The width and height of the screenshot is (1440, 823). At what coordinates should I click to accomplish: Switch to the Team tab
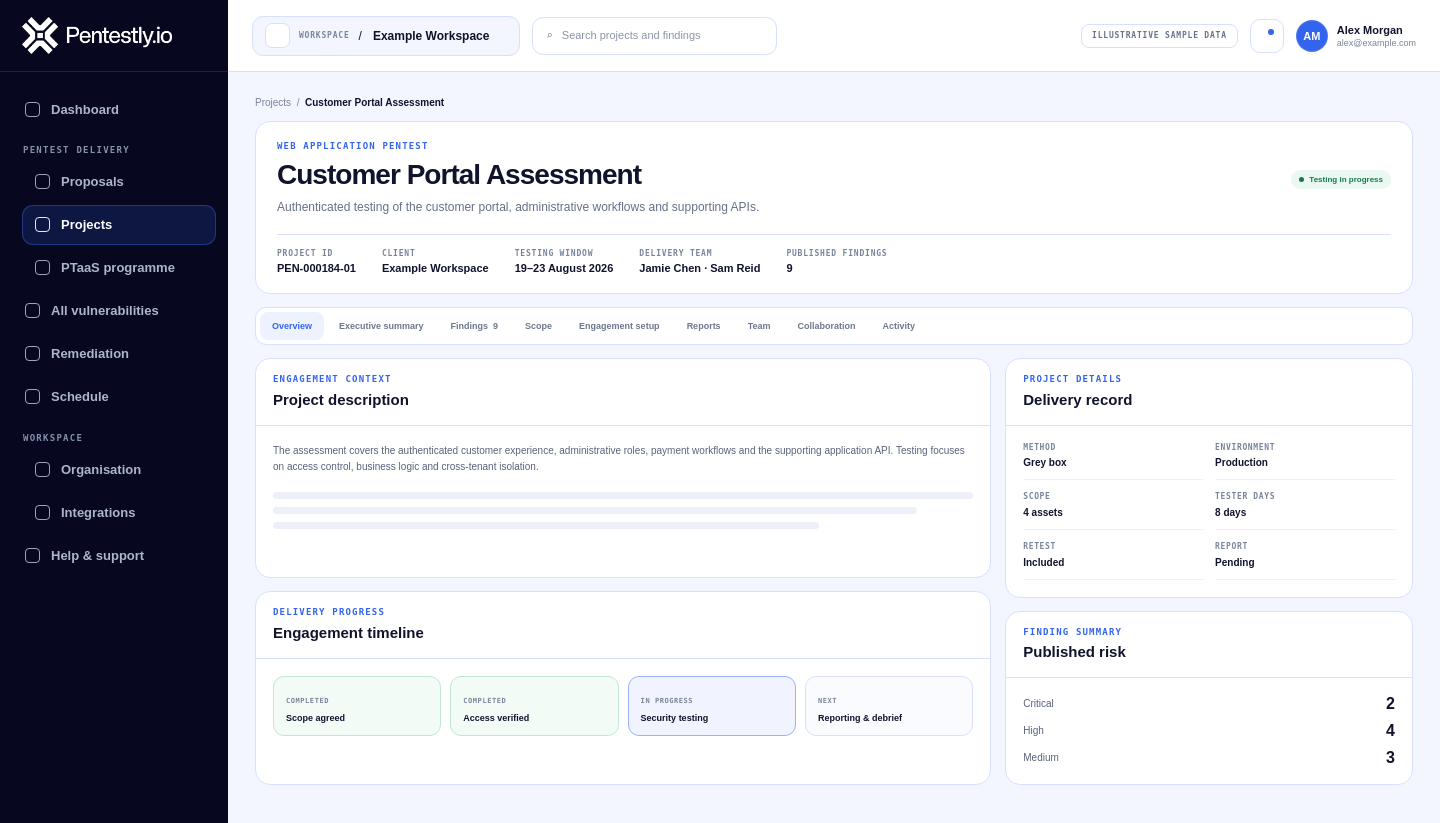pyautogui.click(x=759, y=326)
